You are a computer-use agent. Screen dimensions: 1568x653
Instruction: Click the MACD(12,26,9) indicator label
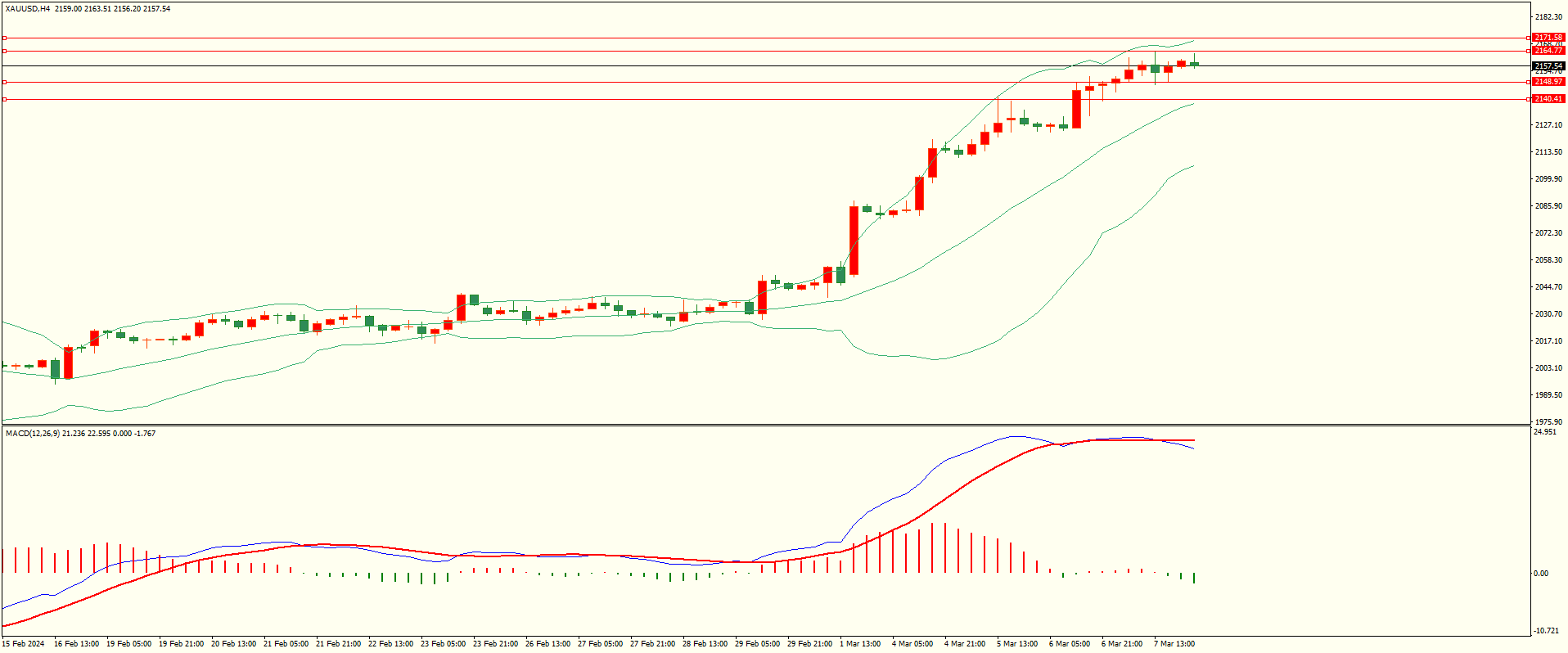pyautogui.click(x=32, y=433)
